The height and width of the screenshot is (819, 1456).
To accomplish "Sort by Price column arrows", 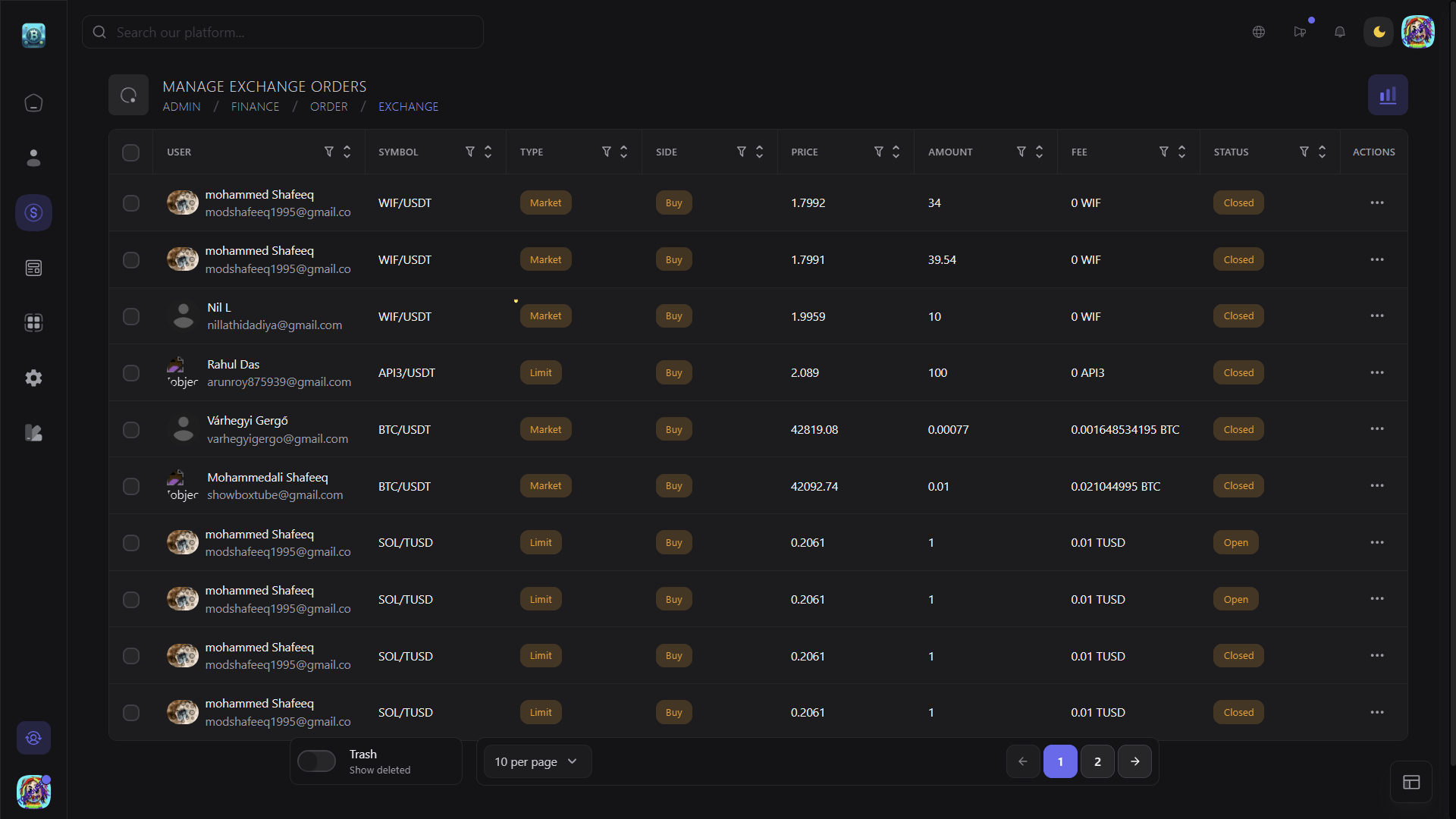I will tap(896, 152).
